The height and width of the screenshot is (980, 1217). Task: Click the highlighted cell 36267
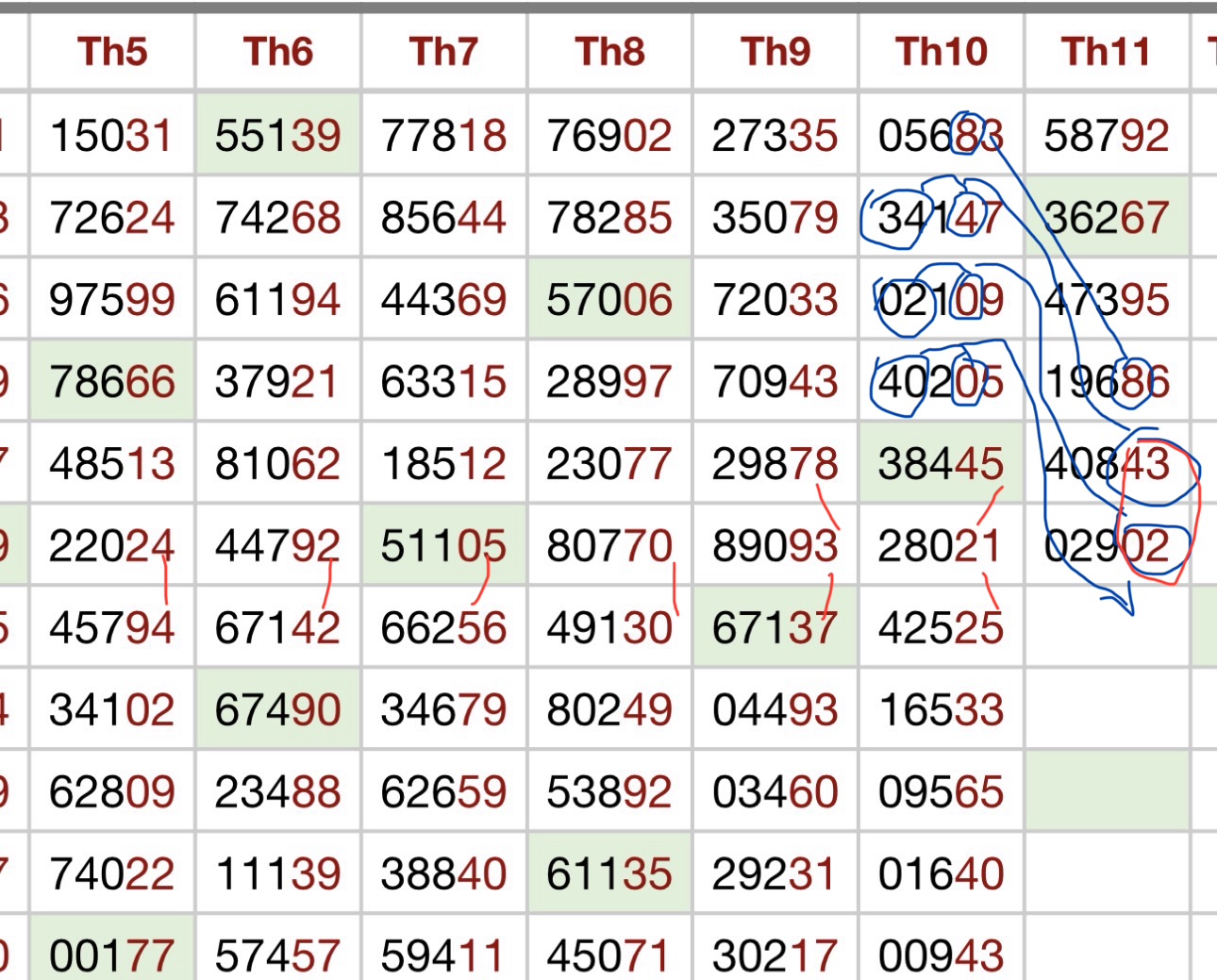point(1106,218)
